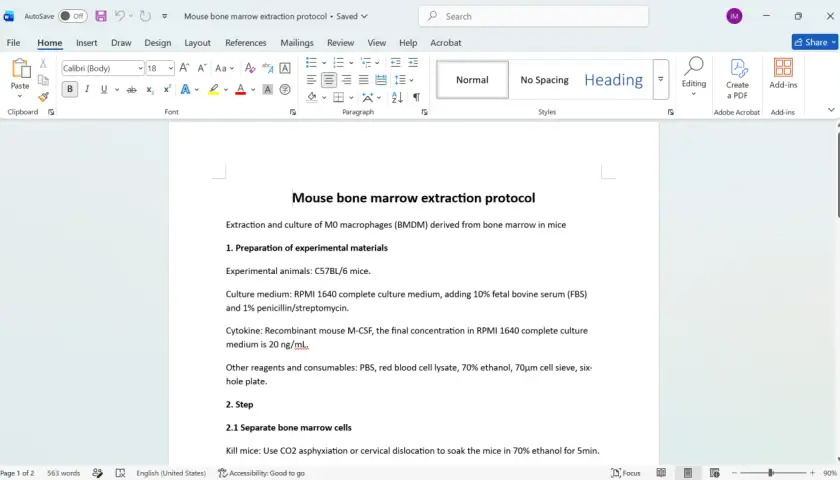Screen dimensions: 840x480
Task: Expand the Paste options arrow
Action: (x=20, y=96)
